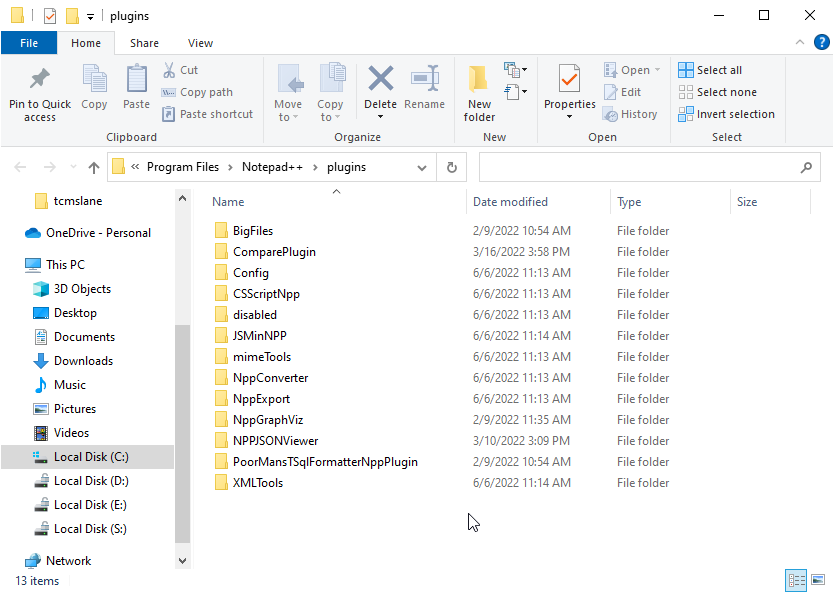The width and height of the screenshot is (834, 593).
Task: Click the Help question mark icon
Action: click(x=822, y=42)
